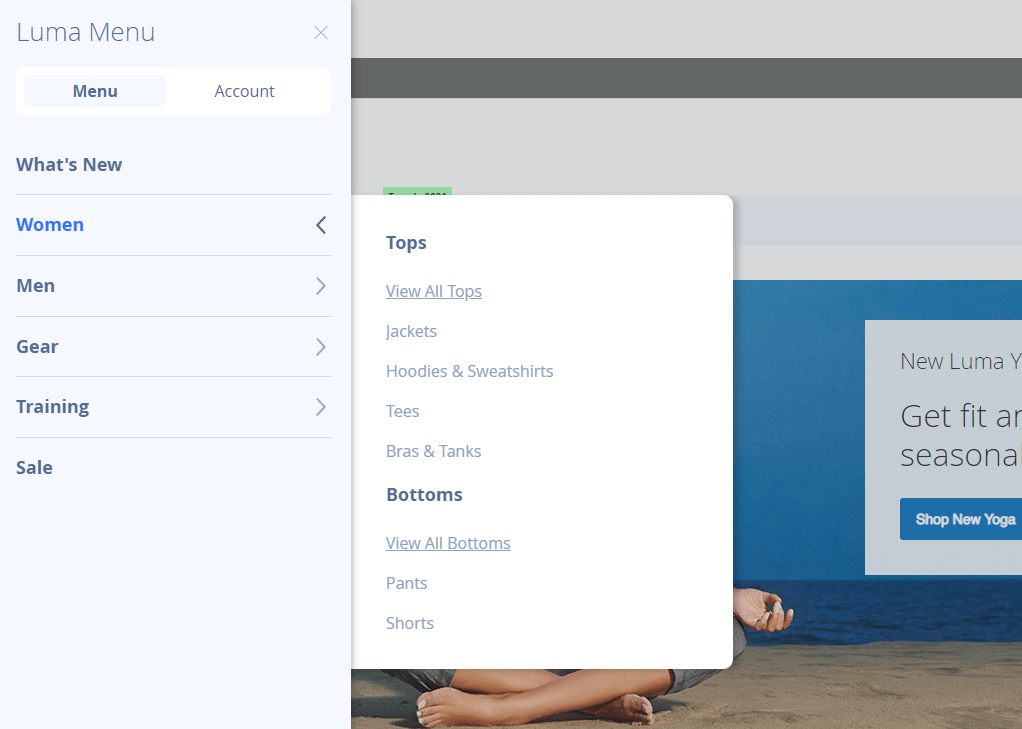Close the Luma Menu panel
The width and height of the screenshot is (1022, 729).
coord(321,33)
